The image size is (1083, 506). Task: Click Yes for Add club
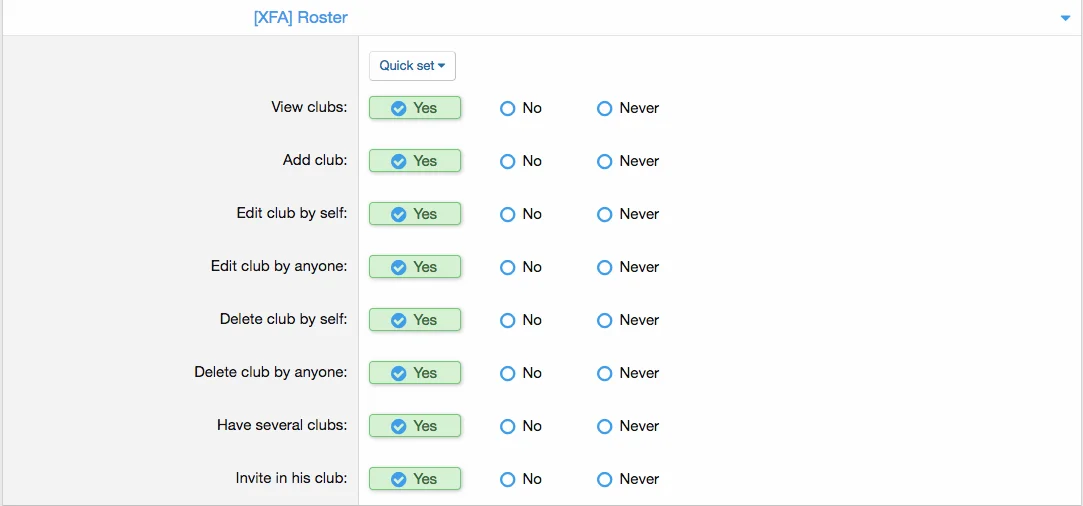[x=414, y=161]
